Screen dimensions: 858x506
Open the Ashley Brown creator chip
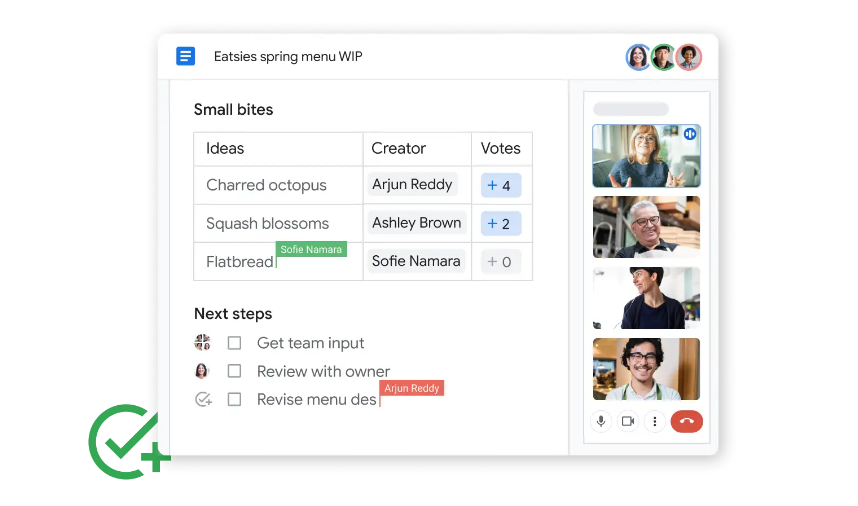tap(416, 223)
